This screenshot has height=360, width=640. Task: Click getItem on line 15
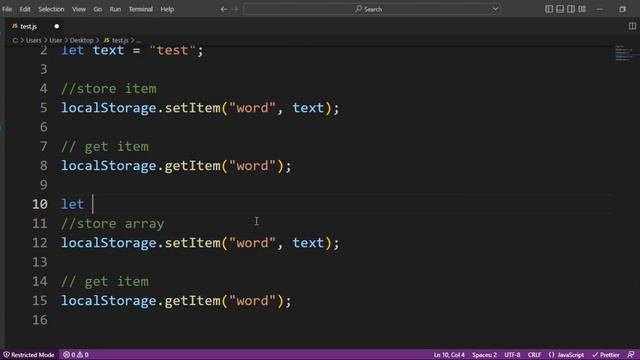[192, 301]
